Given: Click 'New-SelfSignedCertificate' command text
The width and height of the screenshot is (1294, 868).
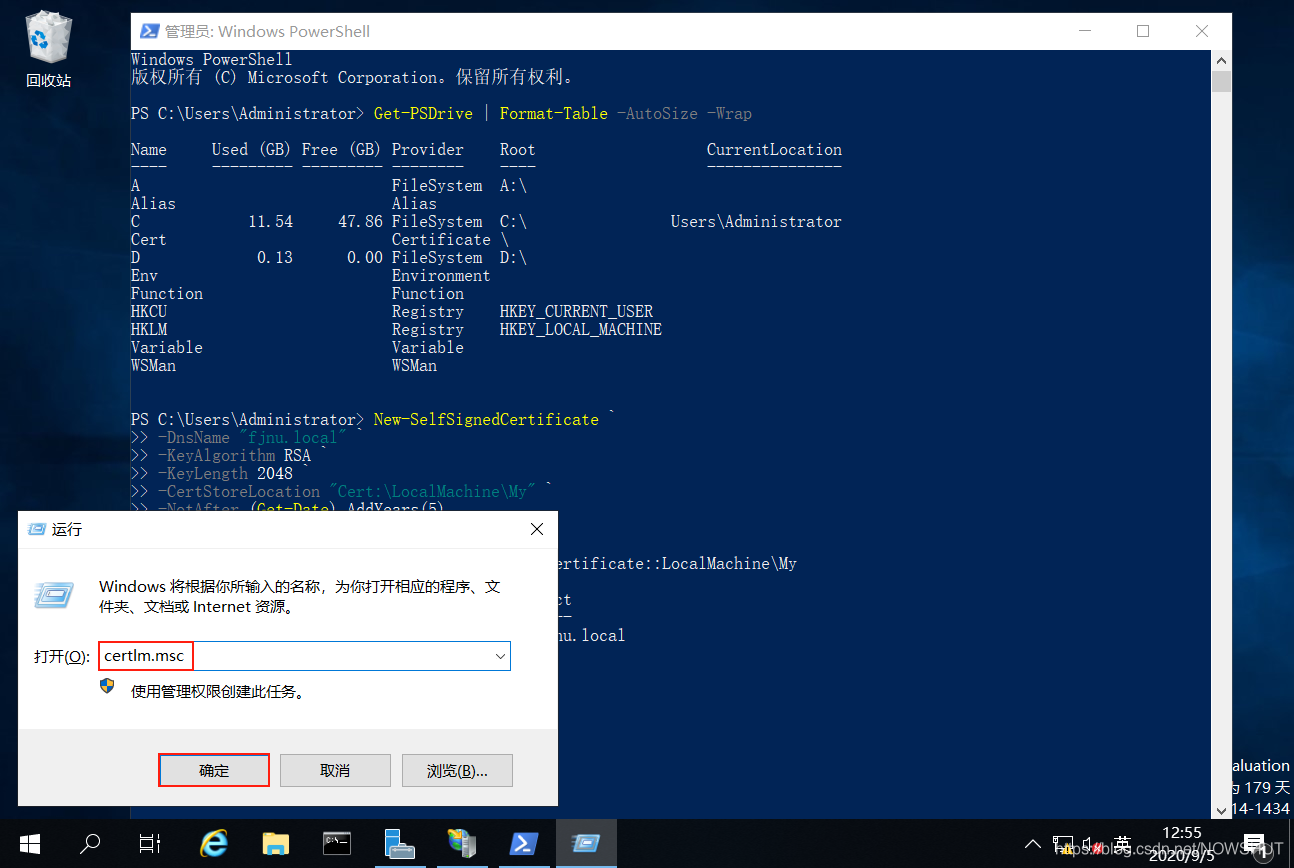Looking at the screenshot, I should click(486, 419).
